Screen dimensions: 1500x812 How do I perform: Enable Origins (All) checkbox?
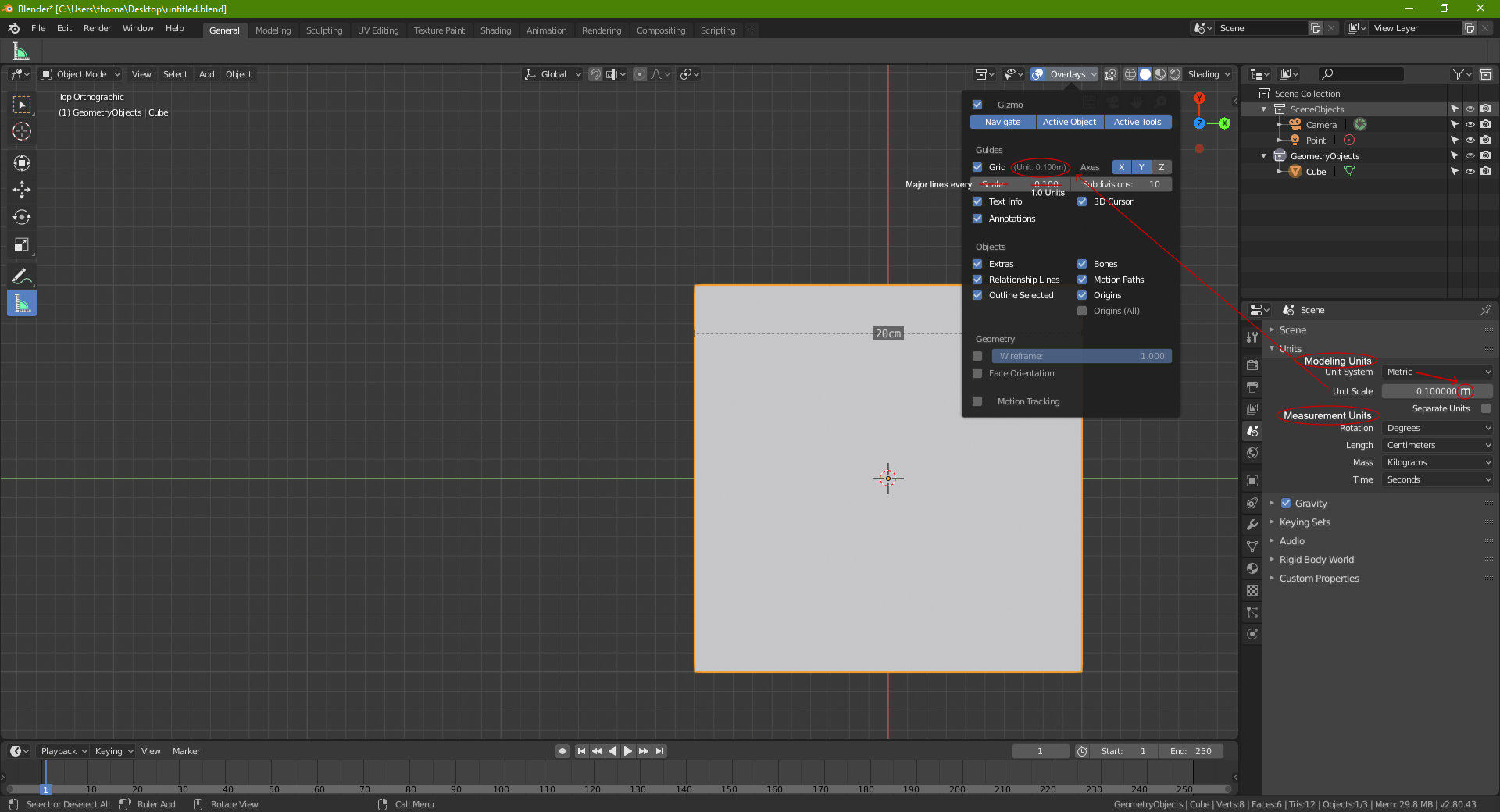click(x=1082, y=311)
